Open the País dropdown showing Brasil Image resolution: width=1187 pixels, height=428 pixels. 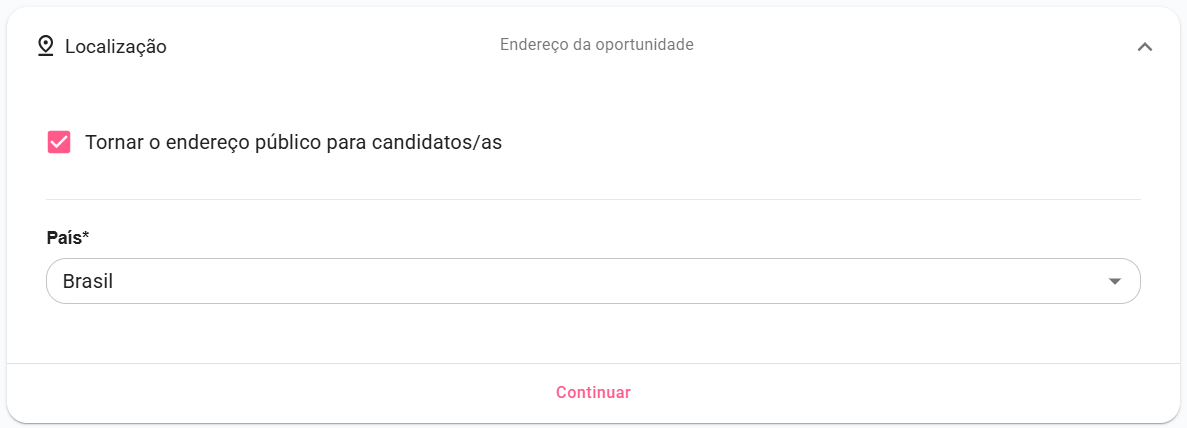pos(592,281)
